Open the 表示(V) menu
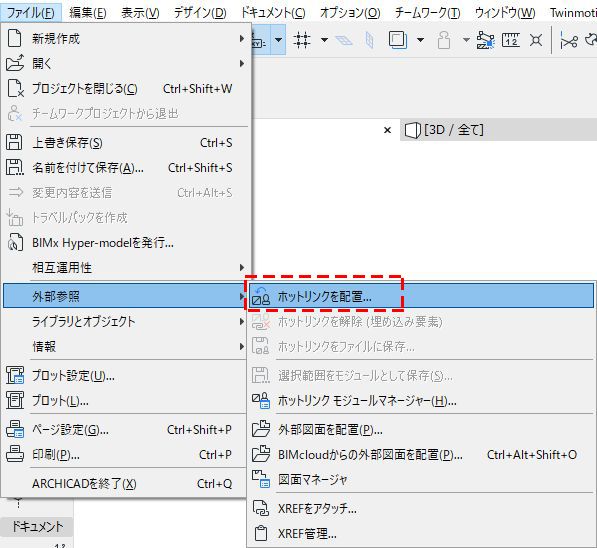597x548 pixels. (x=140, y=13)
